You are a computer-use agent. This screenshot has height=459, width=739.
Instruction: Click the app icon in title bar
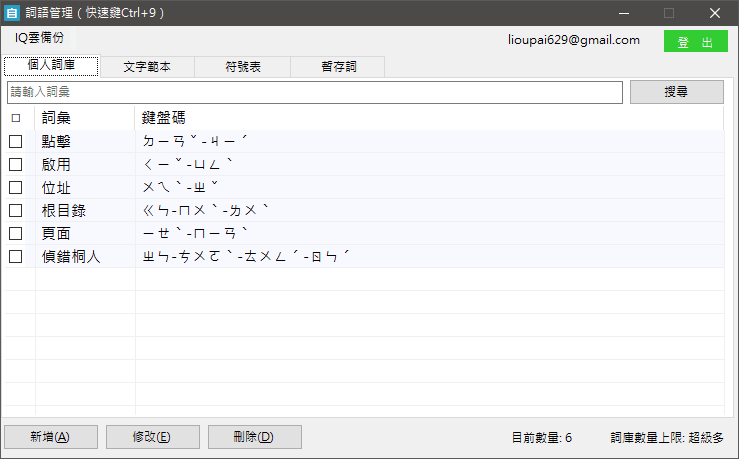pyautogui.click(x=12, y=13)
